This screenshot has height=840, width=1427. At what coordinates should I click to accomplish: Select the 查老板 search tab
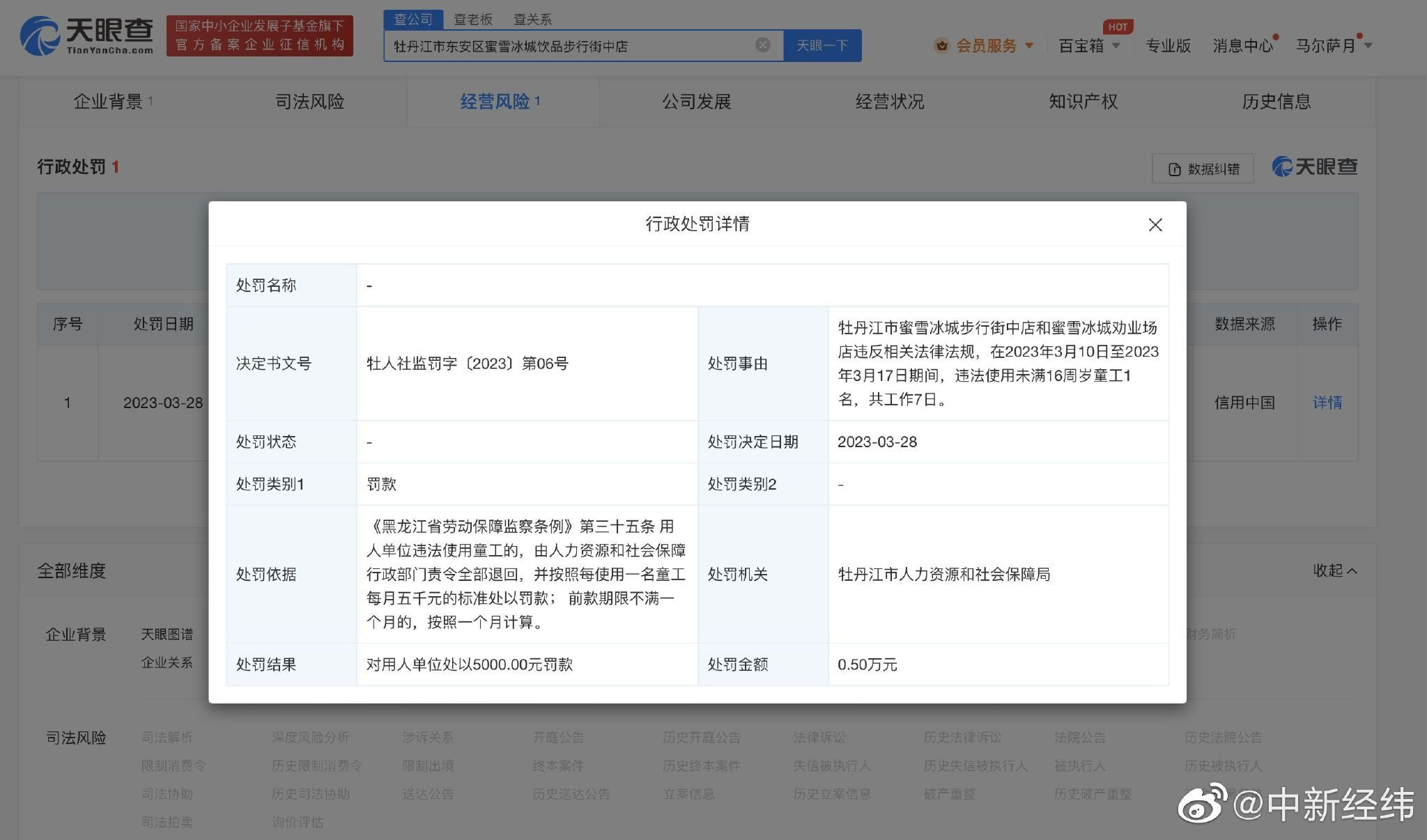[x=473, y=20]
